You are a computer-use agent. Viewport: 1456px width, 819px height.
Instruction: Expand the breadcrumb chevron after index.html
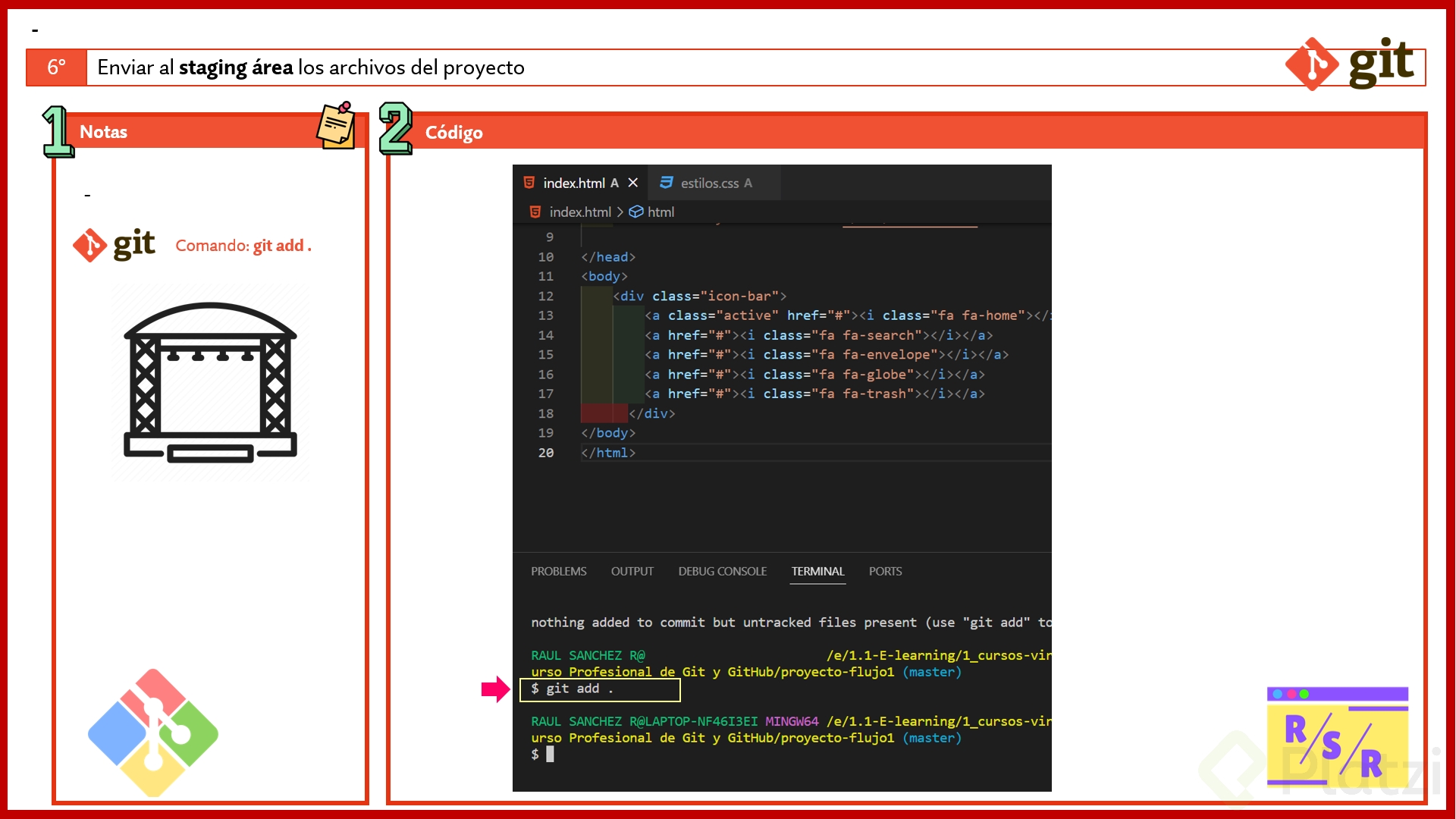(x=620, y=212)
